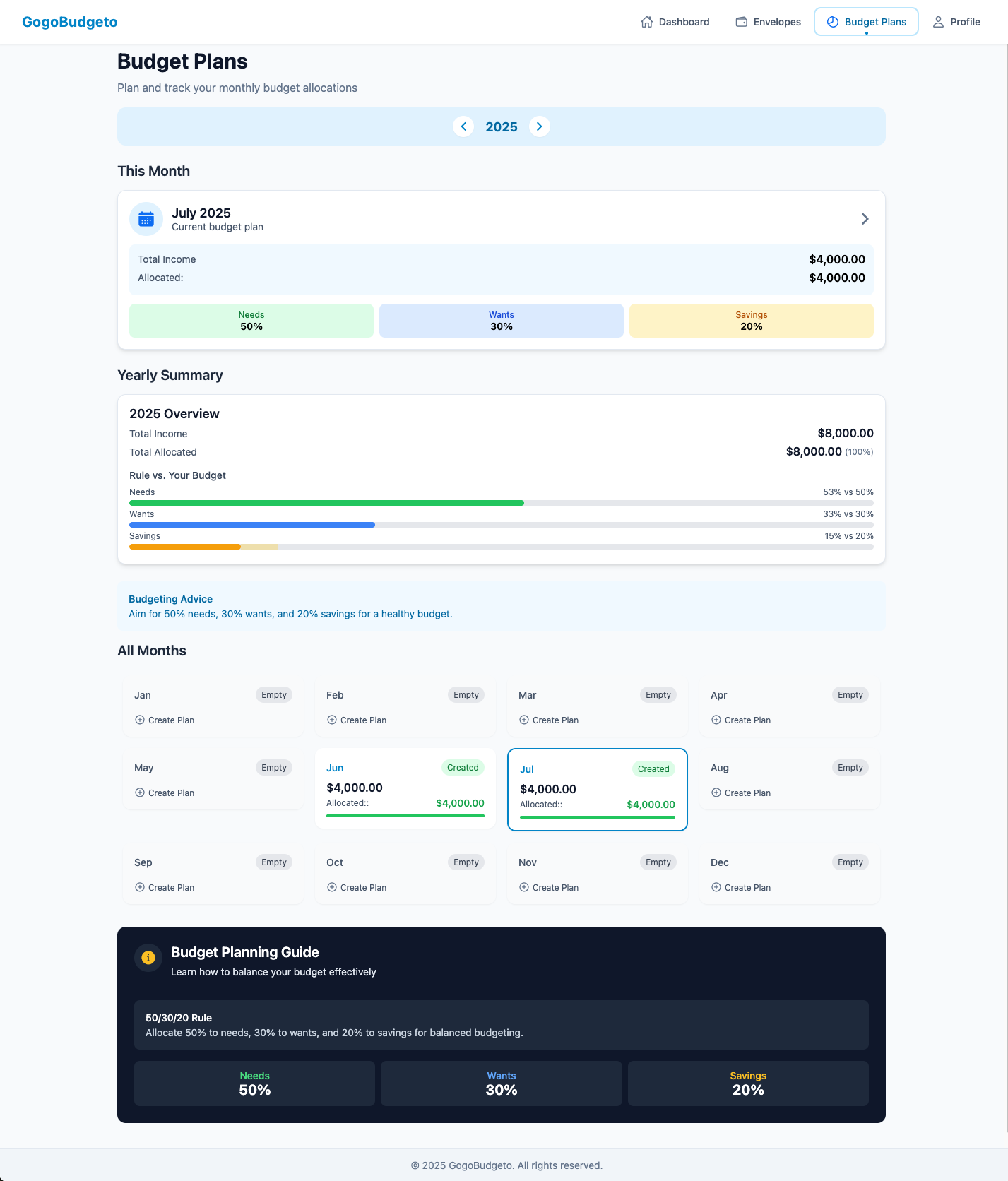Select the green Needs 50% tile in July plan
This screenshot has height=1181, width=1008.
pos(251,321)
